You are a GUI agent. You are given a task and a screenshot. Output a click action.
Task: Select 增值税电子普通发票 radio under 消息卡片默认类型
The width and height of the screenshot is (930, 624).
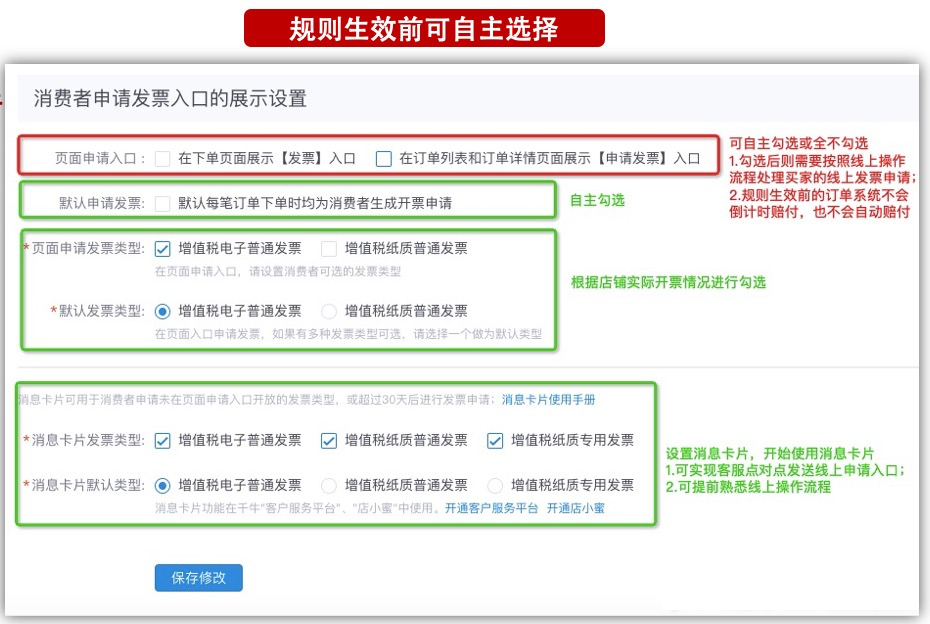coord(162,486)
